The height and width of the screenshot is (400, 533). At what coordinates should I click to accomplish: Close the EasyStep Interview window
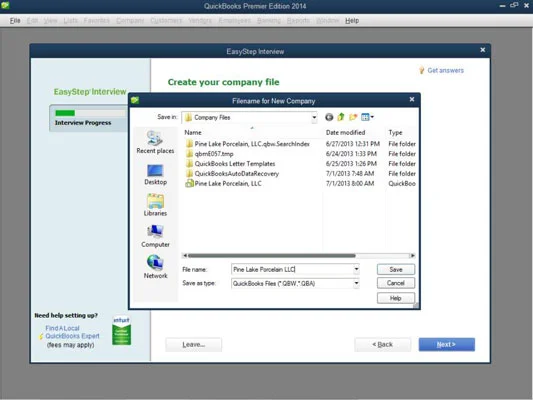click(482, 50)
